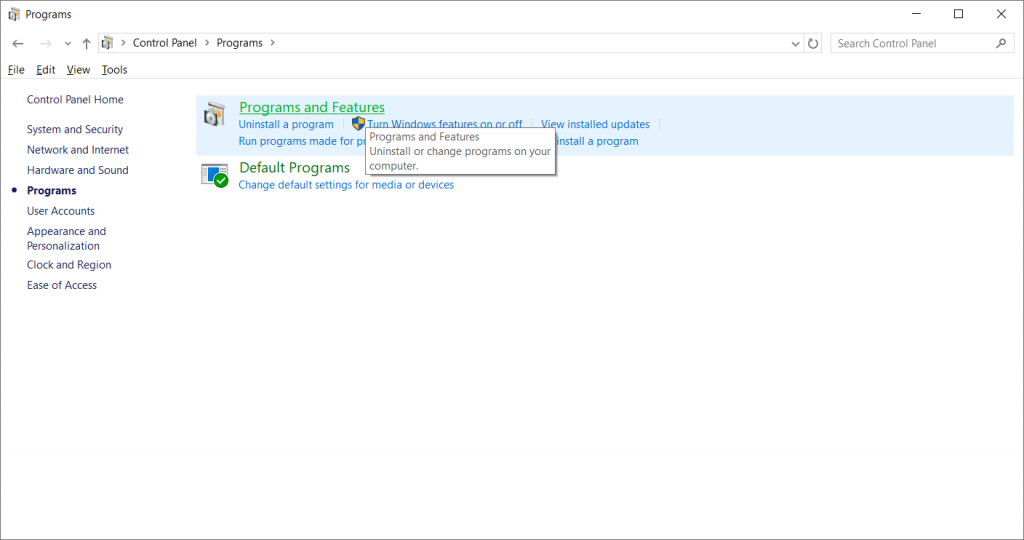Expand the chevron after Programs breadcrumb
Screen dimensions: 1024x540
[272, 42]
